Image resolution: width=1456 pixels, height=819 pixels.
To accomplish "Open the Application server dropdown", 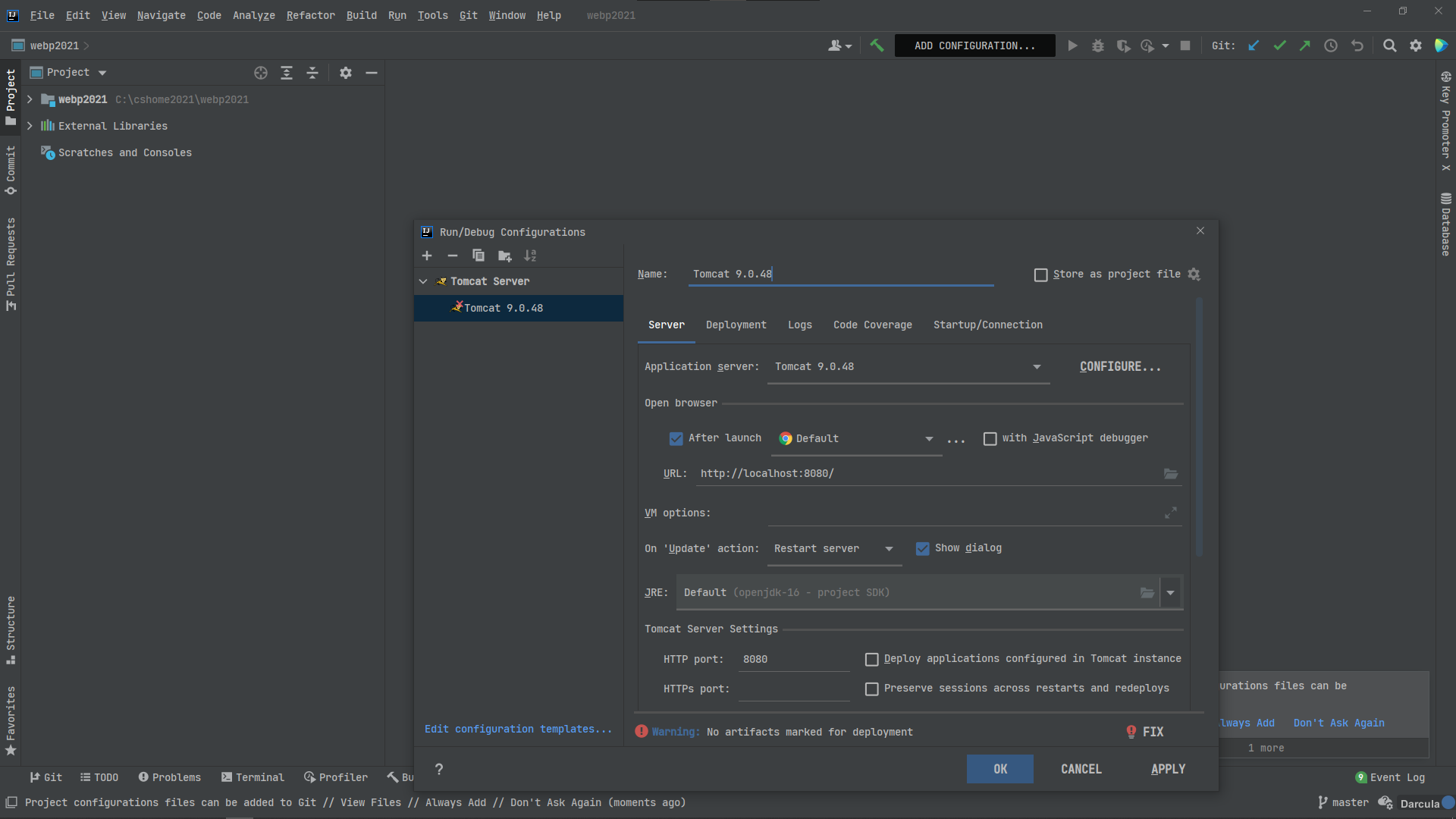I will (x=1036, y=367).
